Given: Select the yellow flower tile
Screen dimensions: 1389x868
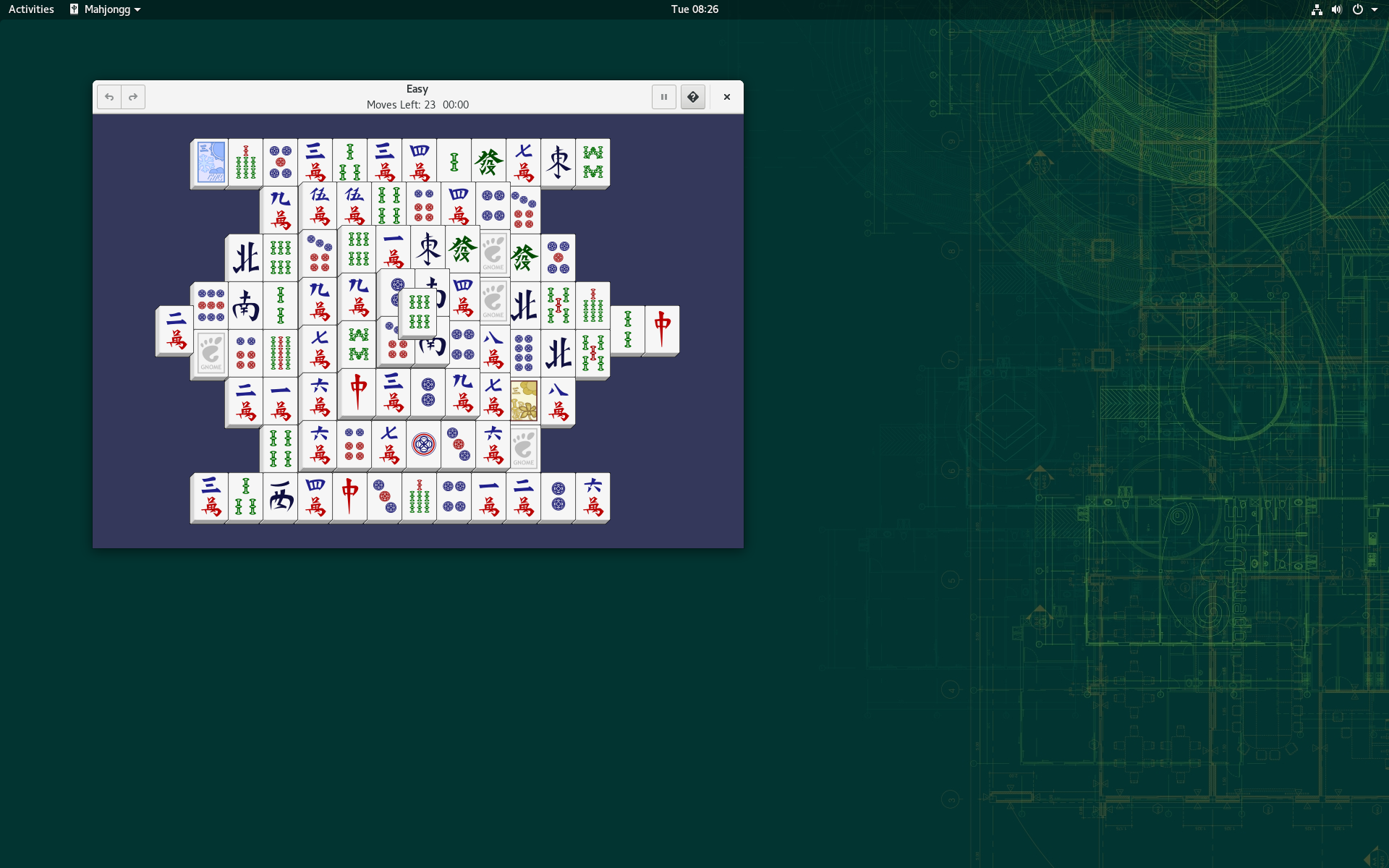Looking at the screenshot, I should (x=524, y=400).
